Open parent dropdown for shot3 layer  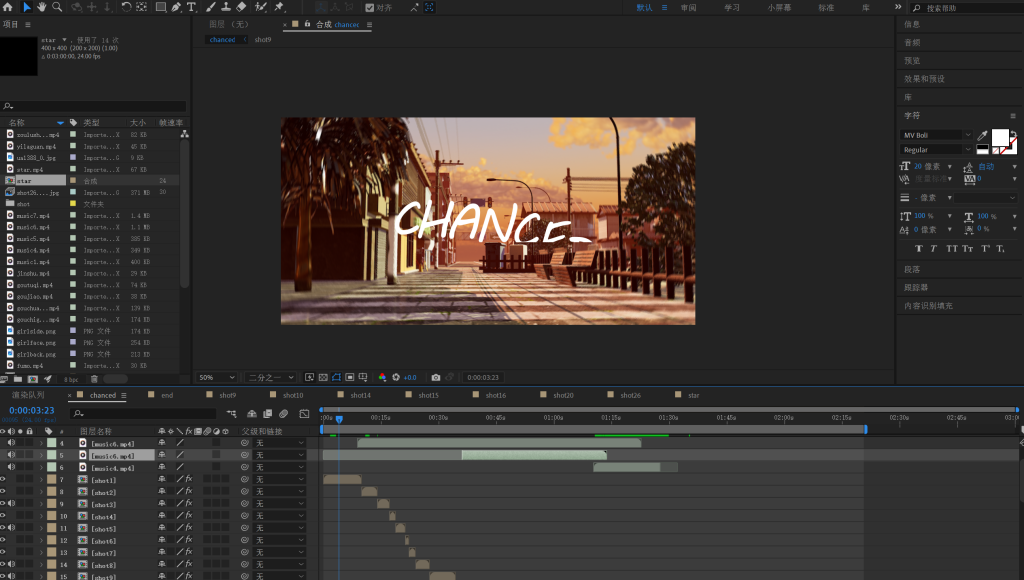280,504
